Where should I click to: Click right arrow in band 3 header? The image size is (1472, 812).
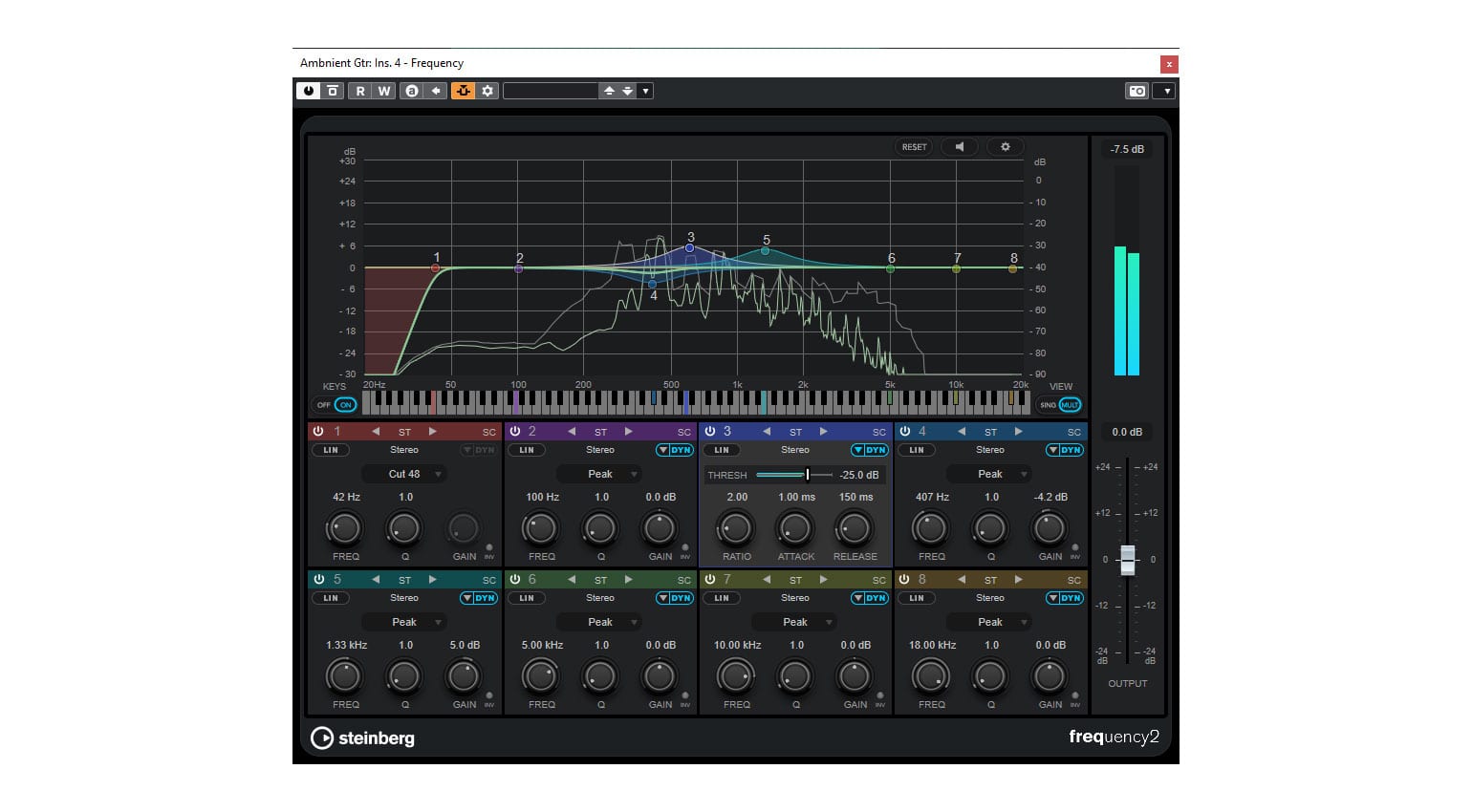[x=823, y=432]
